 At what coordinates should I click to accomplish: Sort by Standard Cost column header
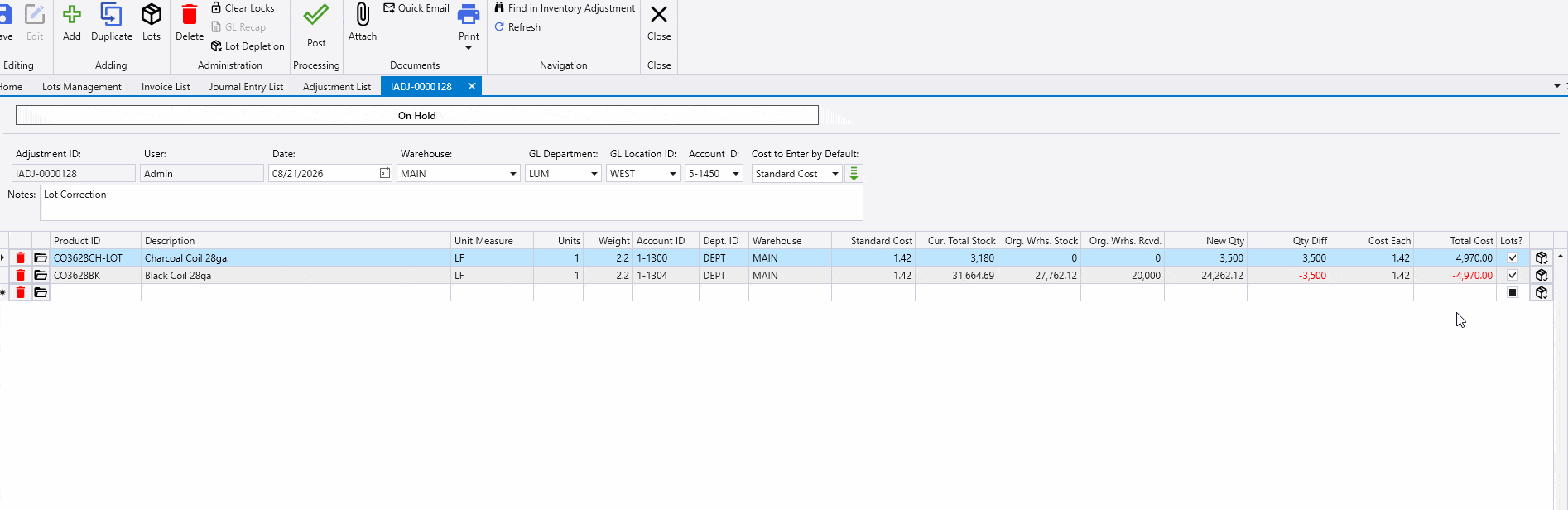coord(873,241)
